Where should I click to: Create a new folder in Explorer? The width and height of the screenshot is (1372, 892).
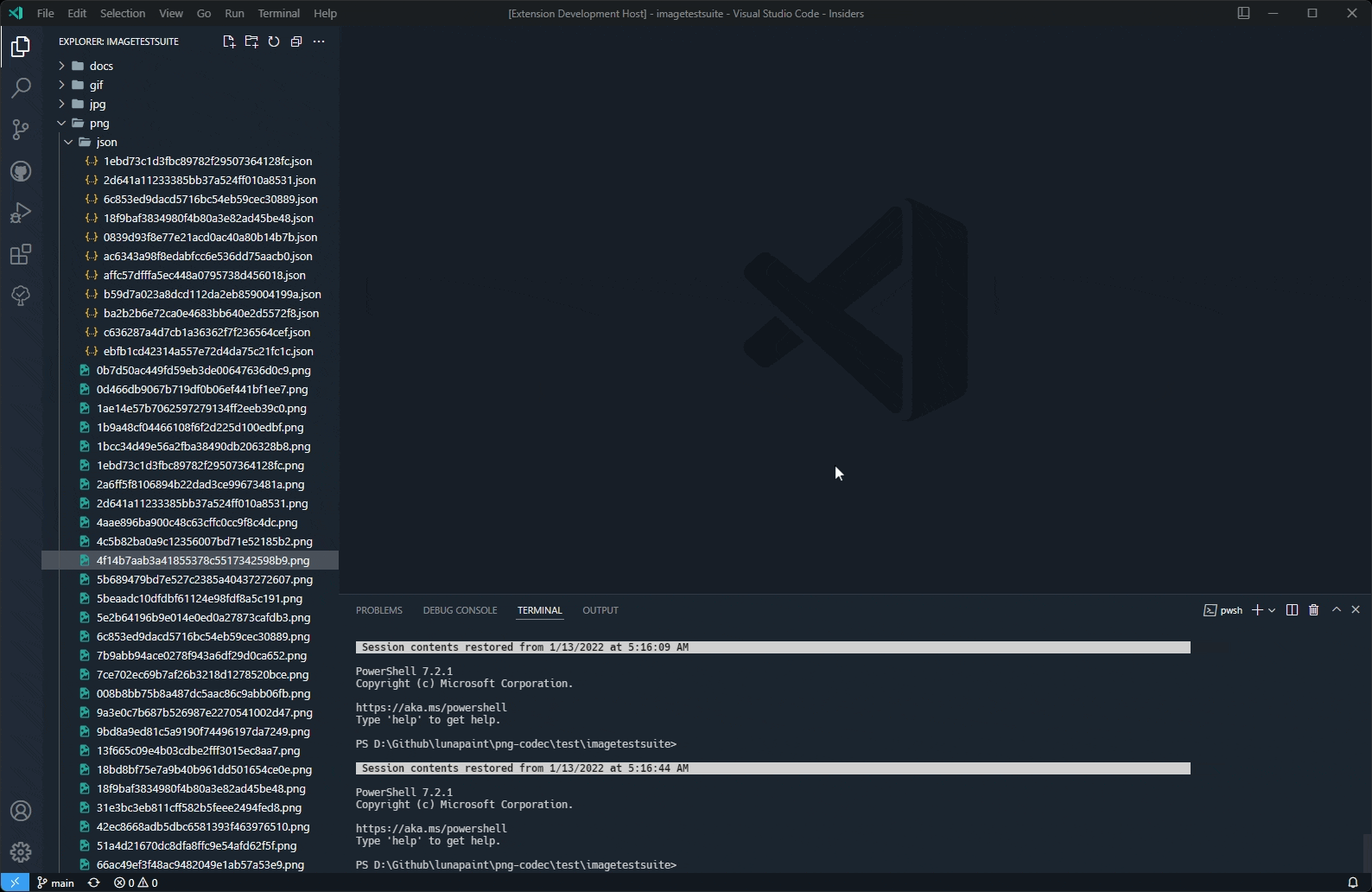[251, 41]
